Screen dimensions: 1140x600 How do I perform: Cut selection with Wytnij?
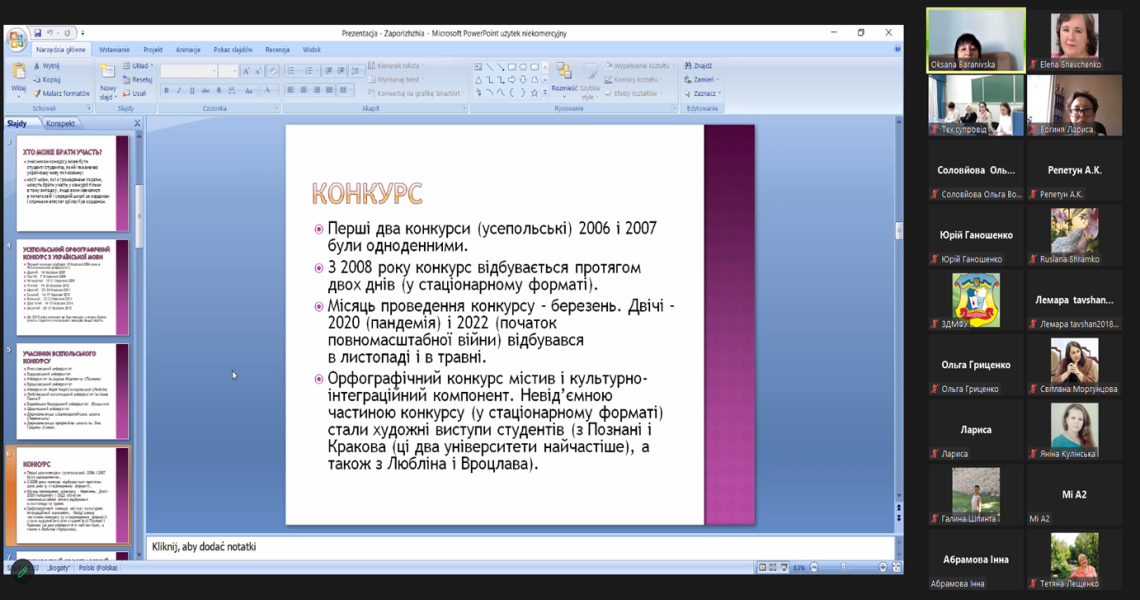47,66
